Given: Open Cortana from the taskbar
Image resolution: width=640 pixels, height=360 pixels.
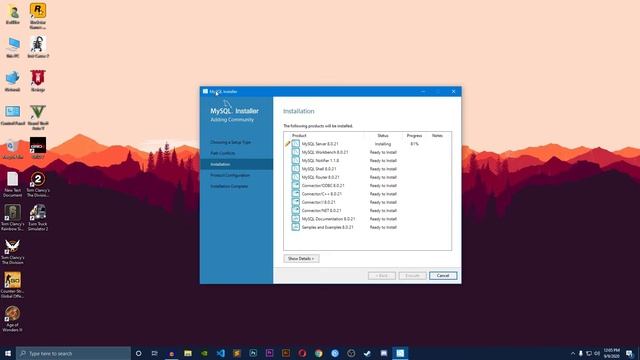Looking at the screenshot, I should (x=138, y=353).
